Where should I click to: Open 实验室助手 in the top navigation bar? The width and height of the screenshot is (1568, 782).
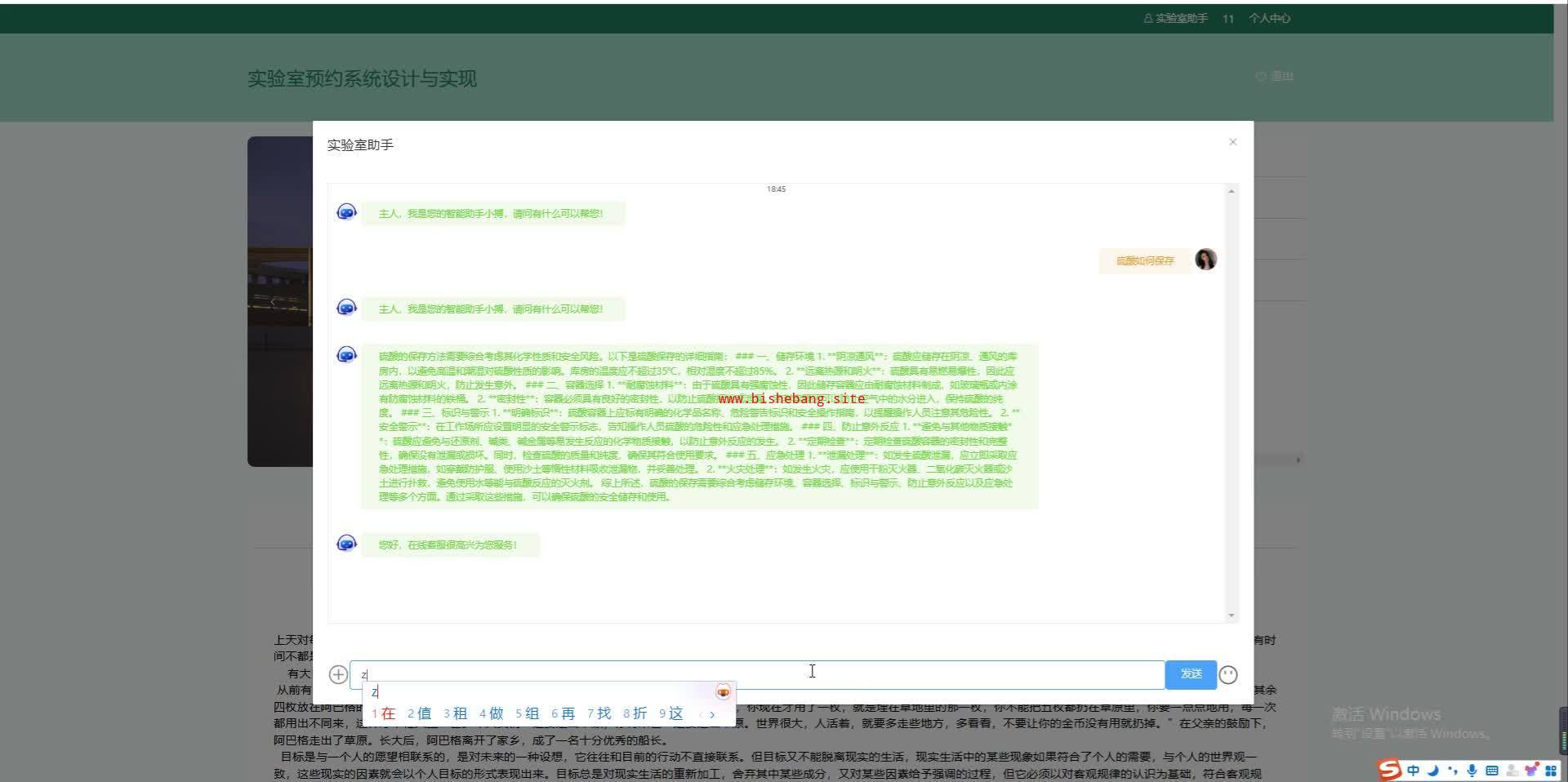[1176, 18]
